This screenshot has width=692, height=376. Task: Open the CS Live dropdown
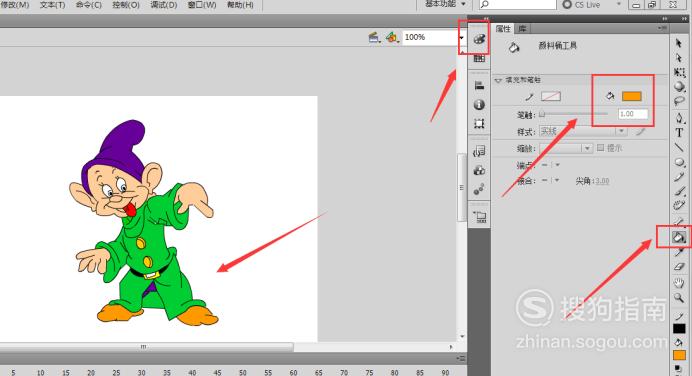tap(619, 4)
